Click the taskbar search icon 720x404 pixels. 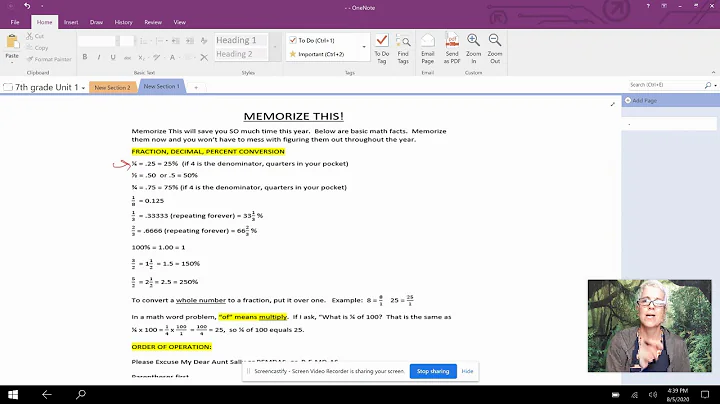[81, 394]
